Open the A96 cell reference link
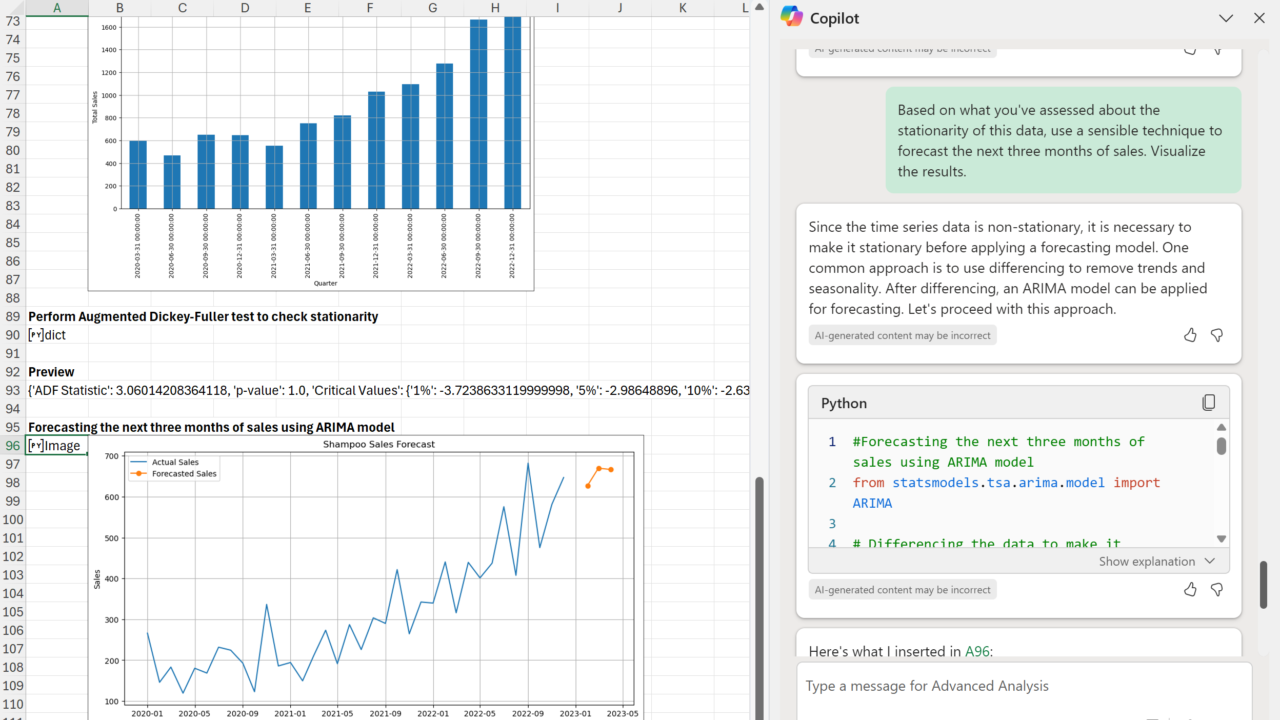The width and height of the screenshot is (1280, 720). pos(976,652)
